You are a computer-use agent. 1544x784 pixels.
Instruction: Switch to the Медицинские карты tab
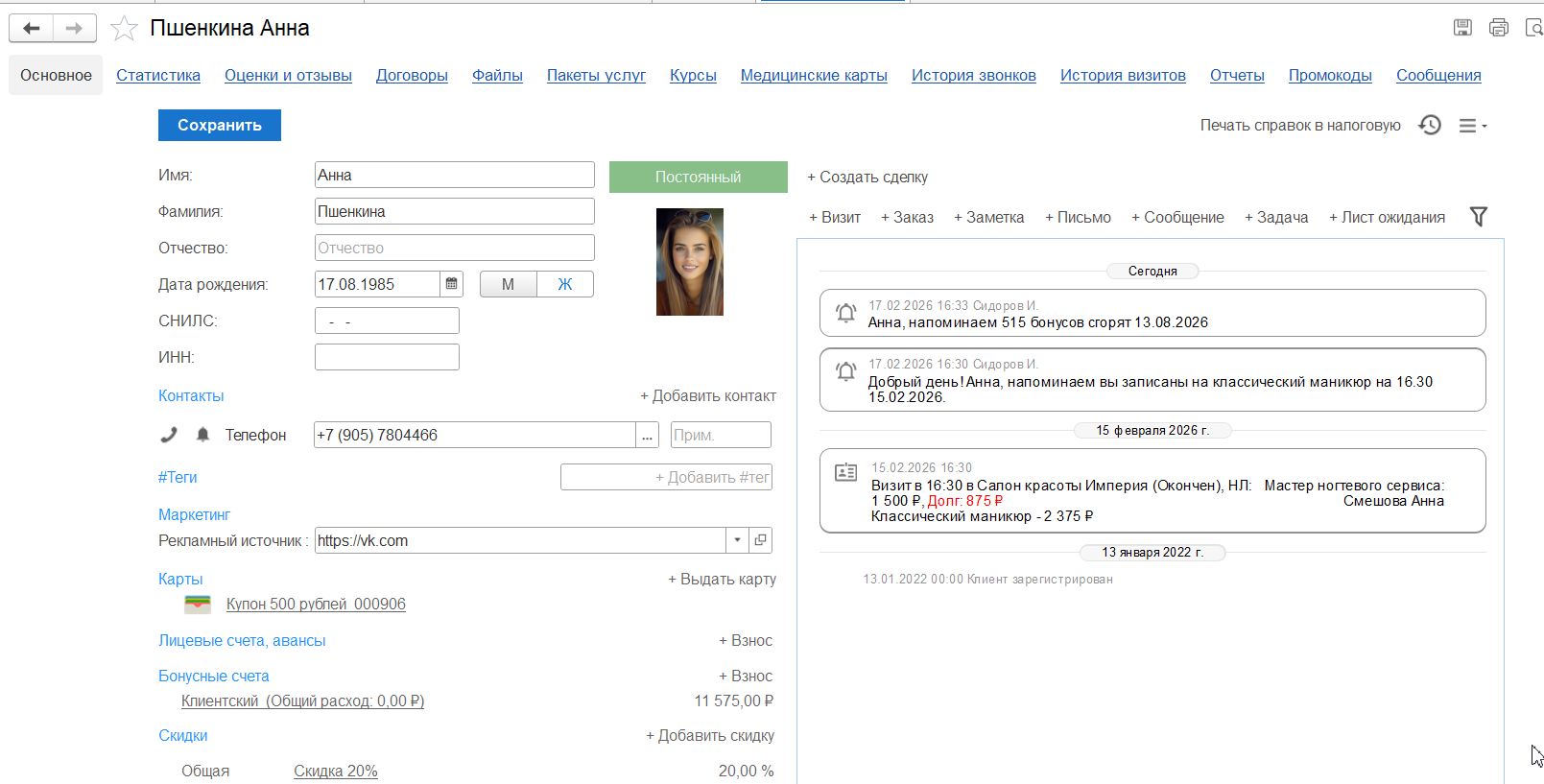(x=813, y=75)
